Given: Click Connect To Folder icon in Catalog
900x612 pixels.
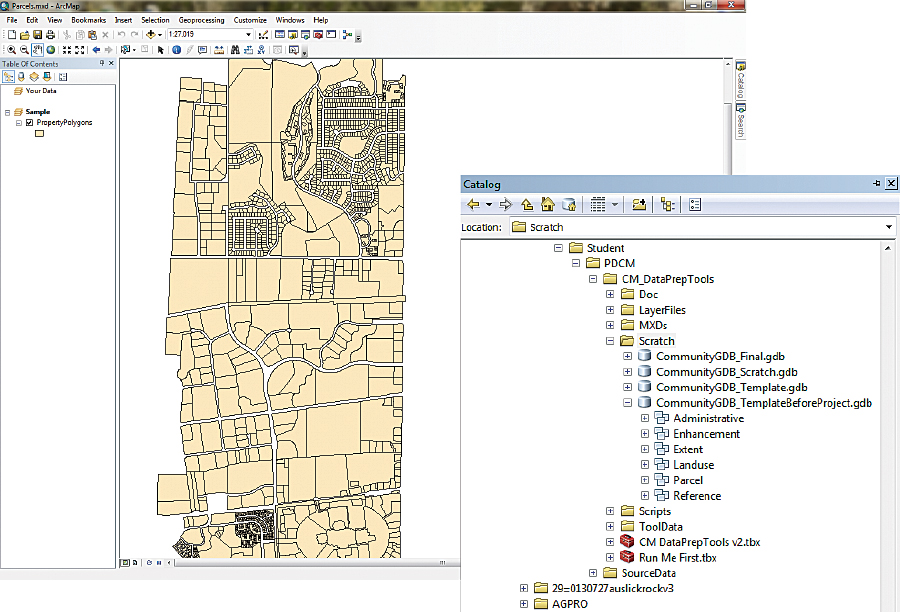Looking at the screenshot, I should coord(638,204).
